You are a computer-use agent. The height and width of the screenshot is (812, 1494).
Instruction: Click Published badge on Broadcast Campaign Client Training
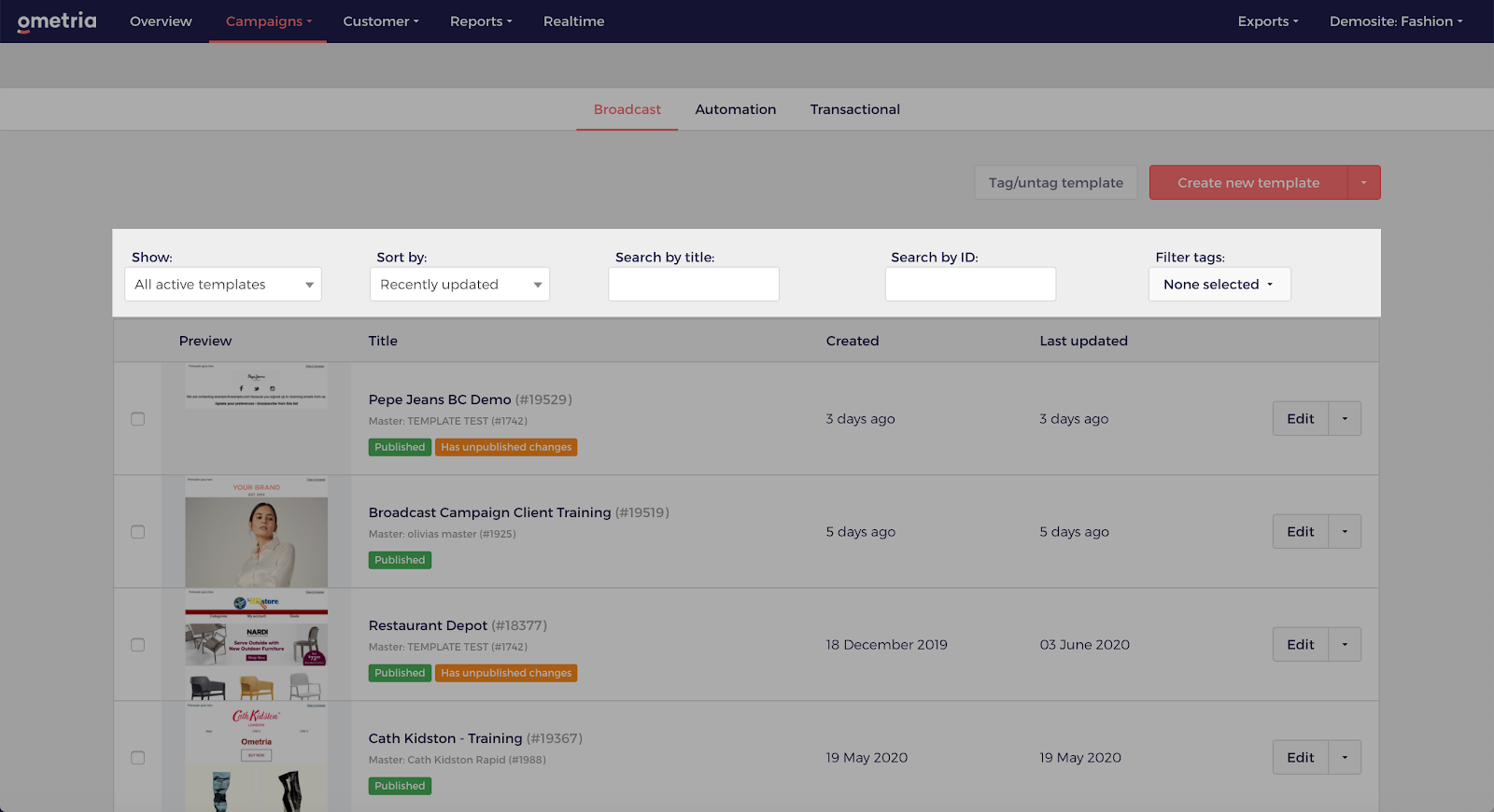click(400, 560)
